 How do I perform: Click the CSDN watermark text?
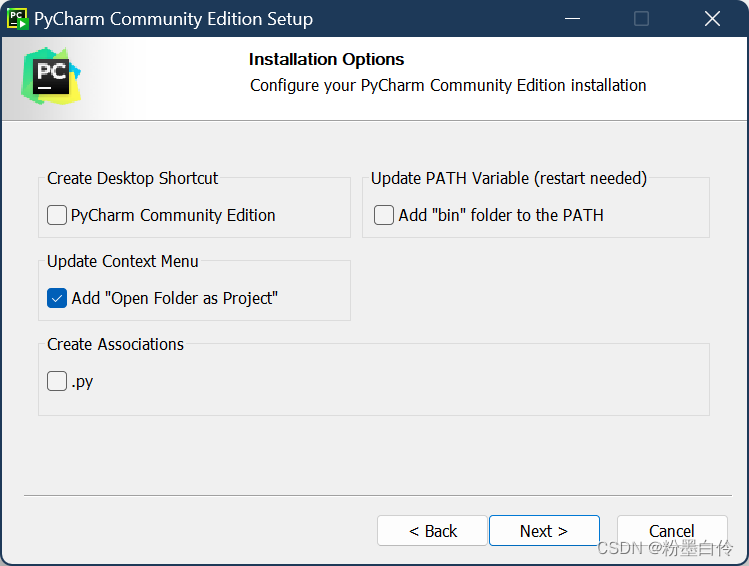click(x=664, y=548)
